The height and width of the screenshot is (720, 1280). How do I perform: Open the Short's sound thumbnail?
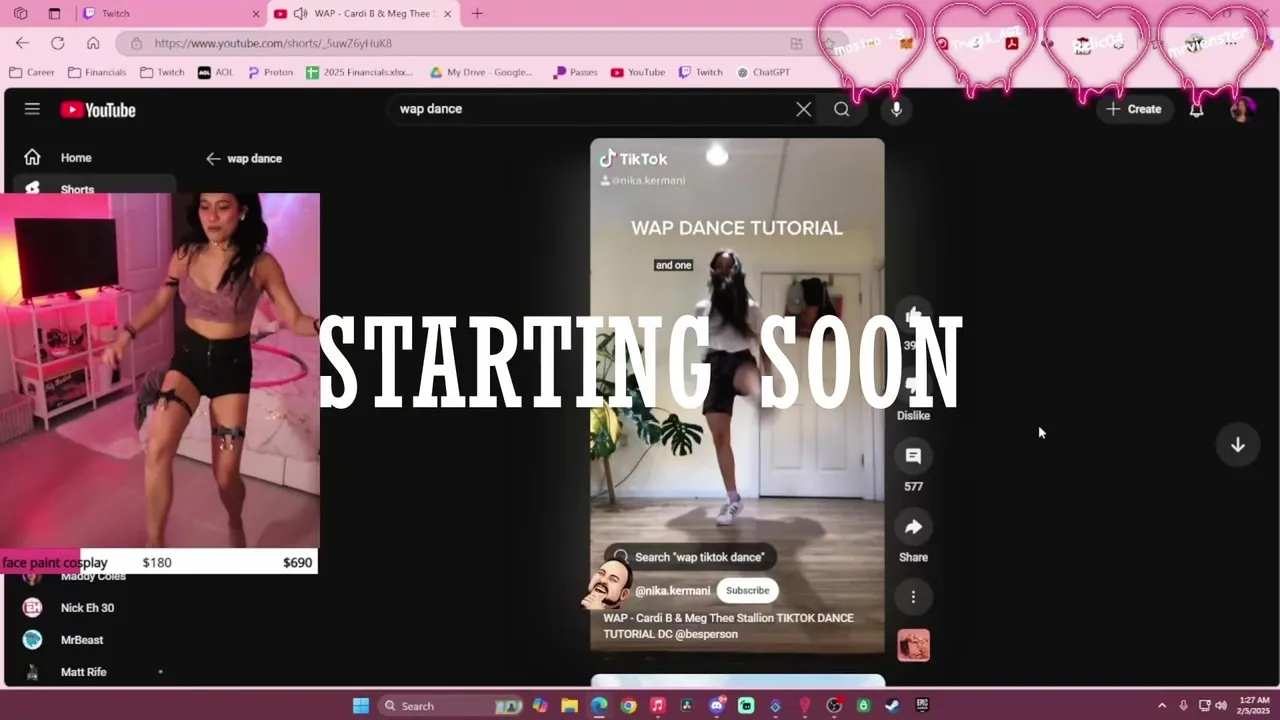913,645
